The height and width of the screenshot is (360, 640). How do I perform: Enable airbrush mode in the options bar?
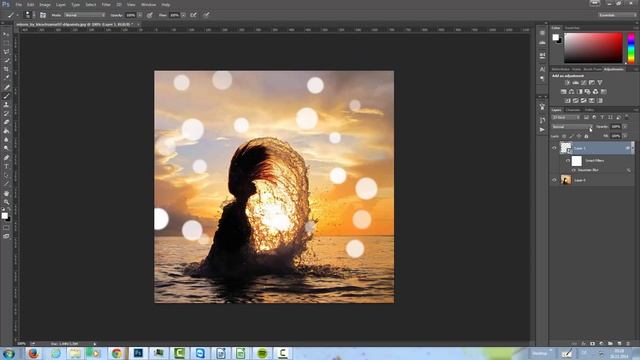[x=193, y=15]
